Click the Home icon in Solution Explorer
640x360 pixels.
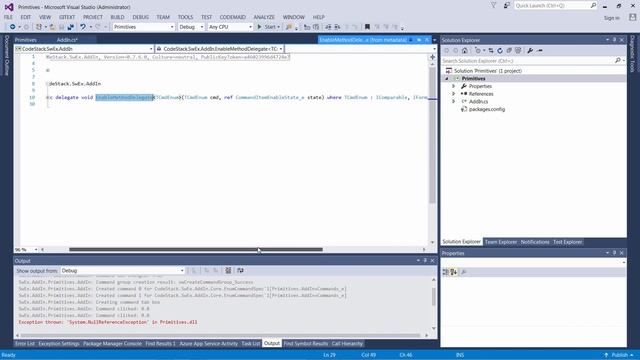point(465,51)
